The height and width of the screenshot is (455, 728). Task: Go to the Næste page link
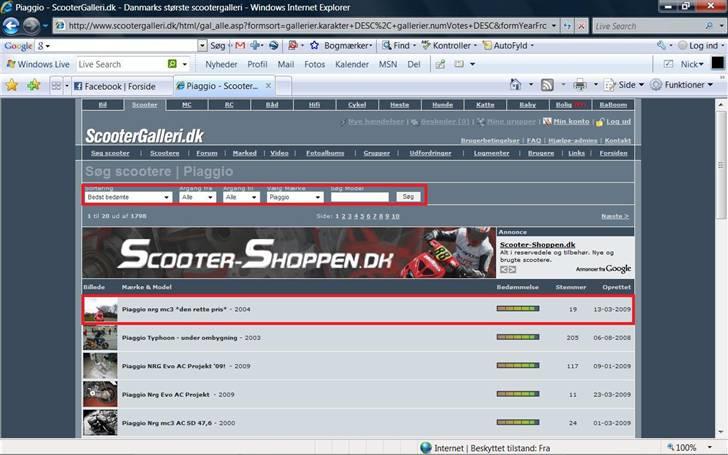[615, 216]
